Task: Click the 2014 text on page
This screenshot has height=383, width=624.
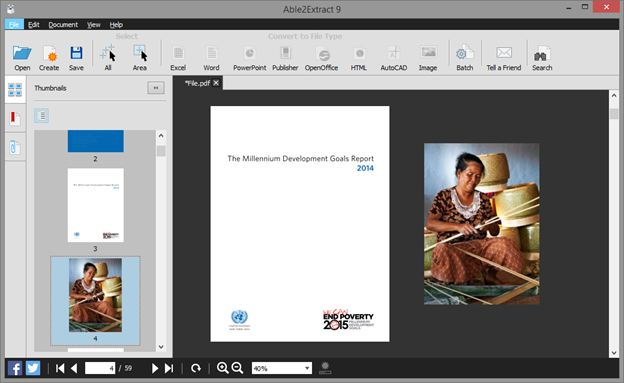Action: tap(365, 168)
